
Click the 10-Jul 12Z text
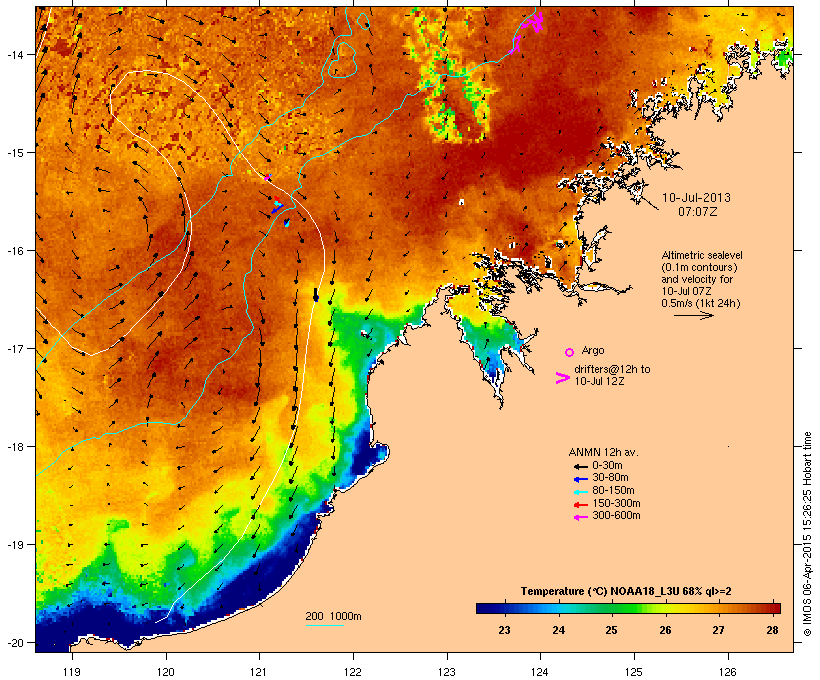point(599,381)
